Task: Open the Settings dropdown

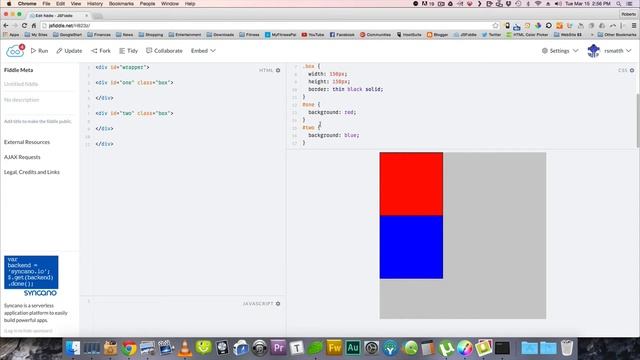Action: (560, 51)
